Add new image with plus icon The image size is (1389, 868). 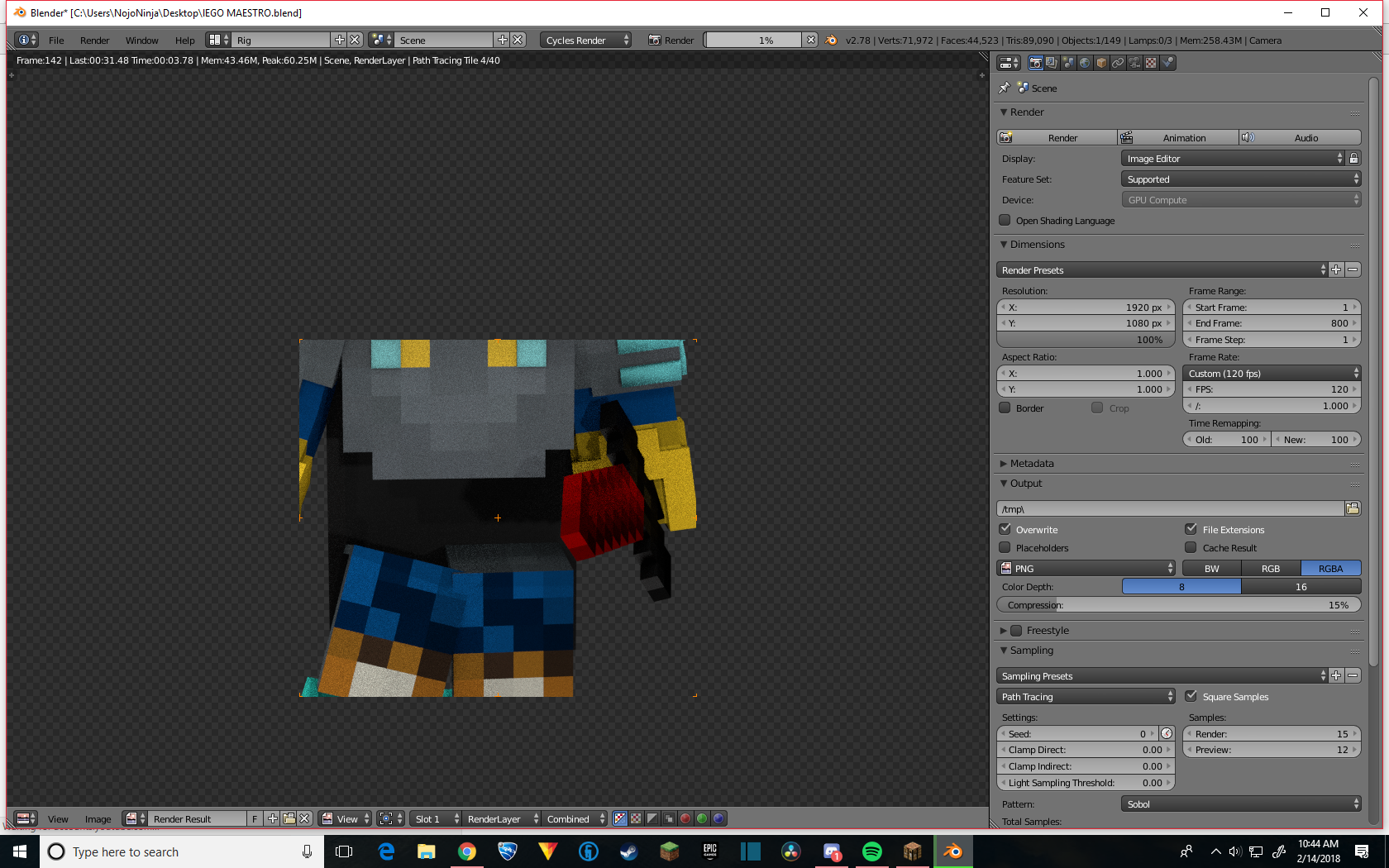(x=273, y=818)
